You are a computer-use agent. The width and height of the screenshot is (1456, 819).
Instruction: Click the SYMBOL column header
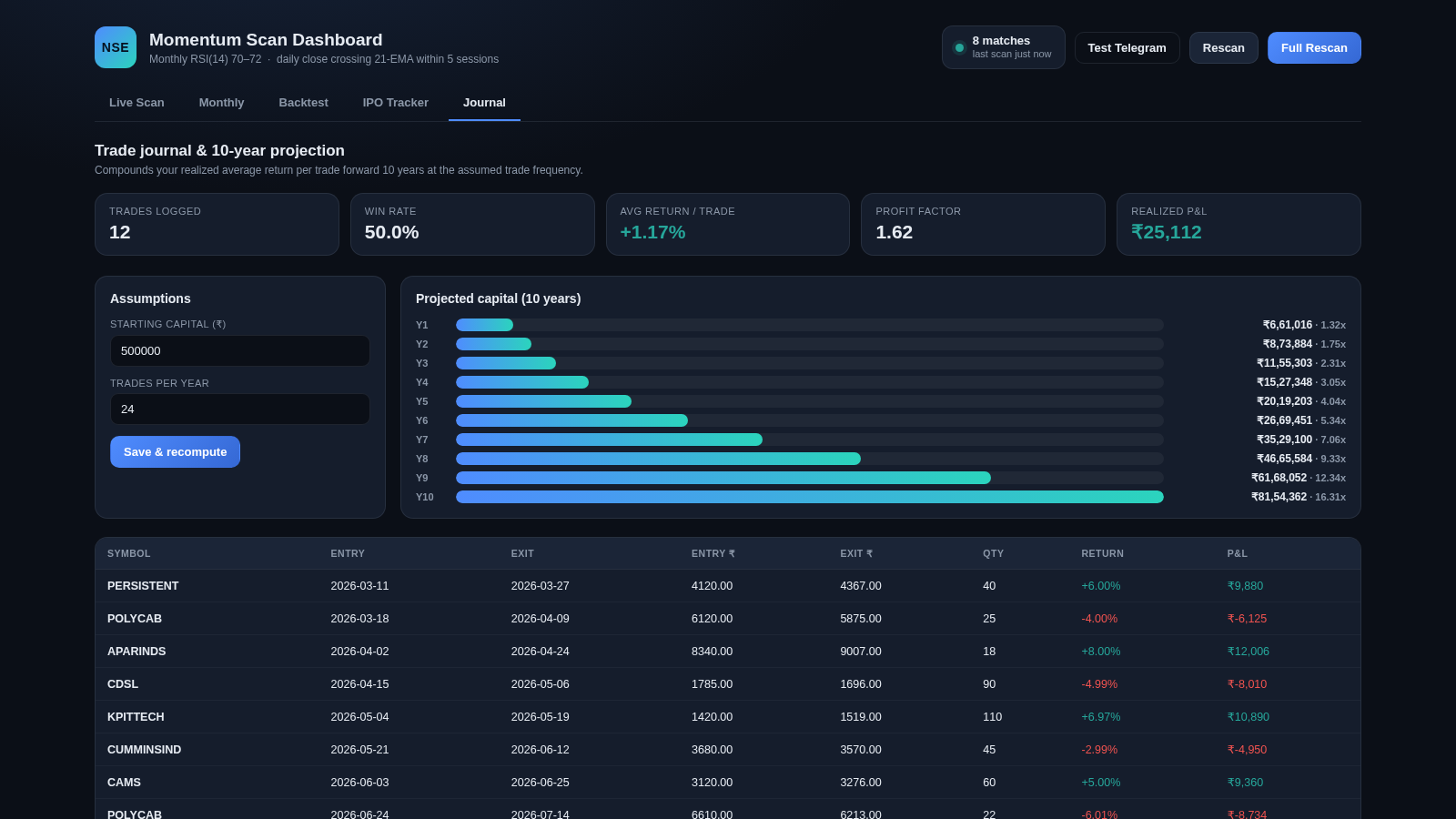129,553
